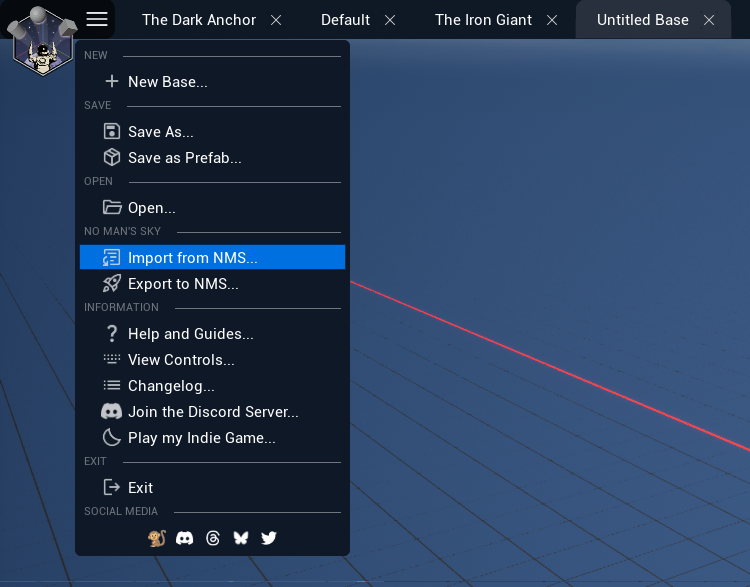This screenshot has width=750, height=587.
Task: Click Save as Prefab... option
Action: (x=184, y=158)
